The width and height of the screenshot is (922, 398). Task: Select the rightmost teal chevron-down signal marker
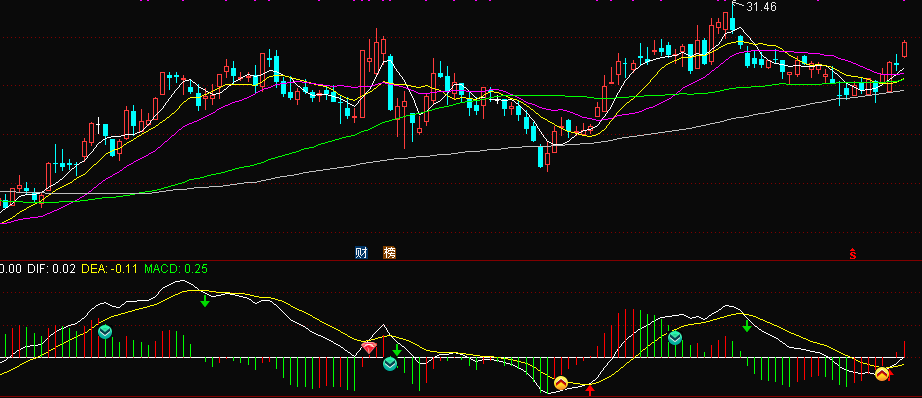pyautogui.click(x=675, y=337)
